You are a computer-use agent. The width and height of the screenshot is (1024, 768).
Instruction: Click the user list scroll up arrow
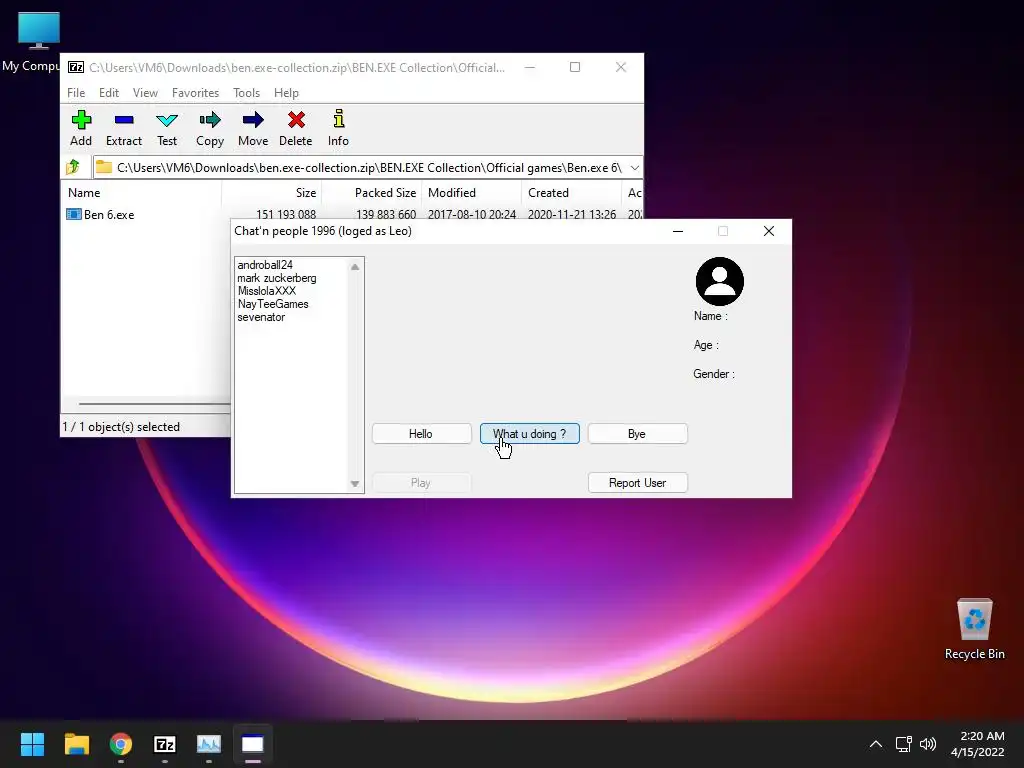click(355, 266)
